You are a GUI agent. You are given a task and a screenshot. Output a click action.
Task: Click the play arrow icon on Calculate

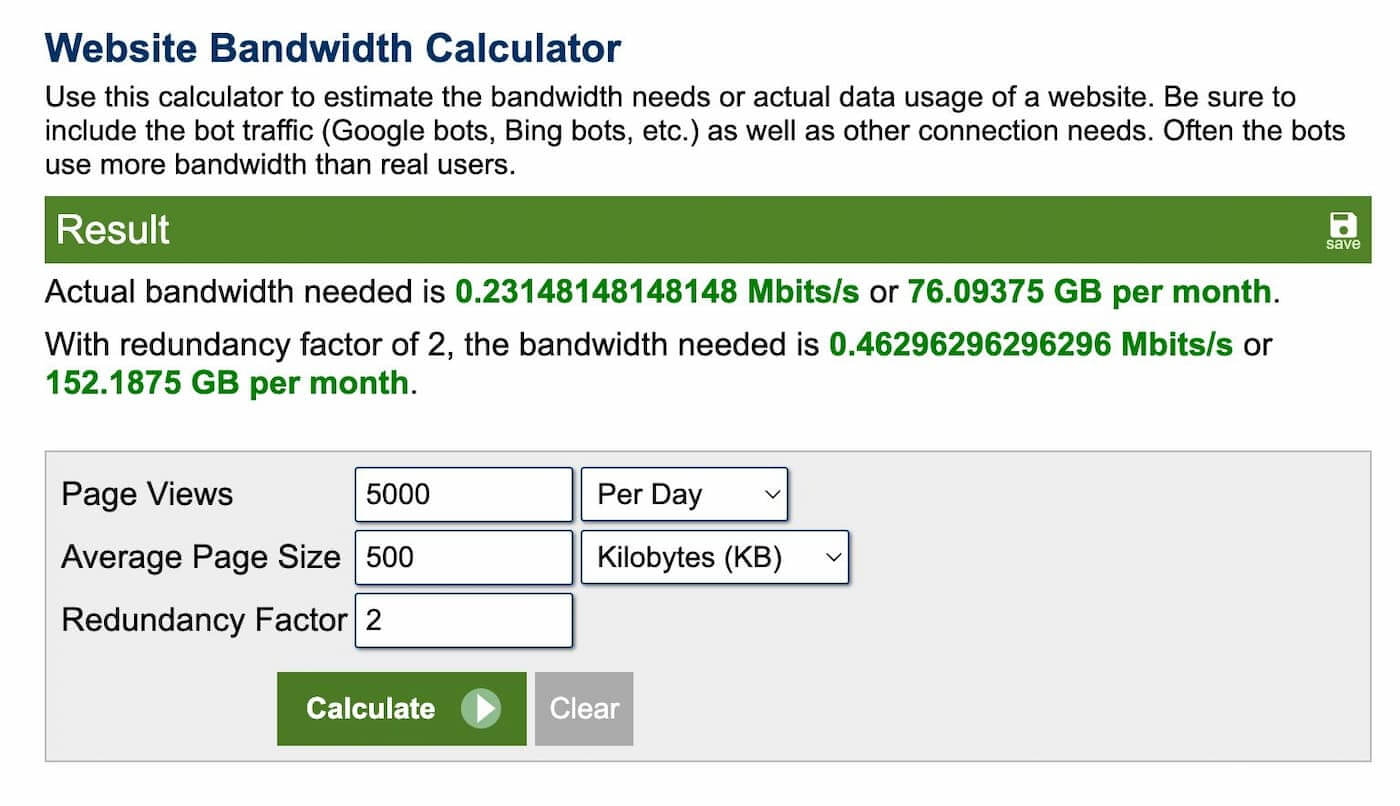click(481, 709)
